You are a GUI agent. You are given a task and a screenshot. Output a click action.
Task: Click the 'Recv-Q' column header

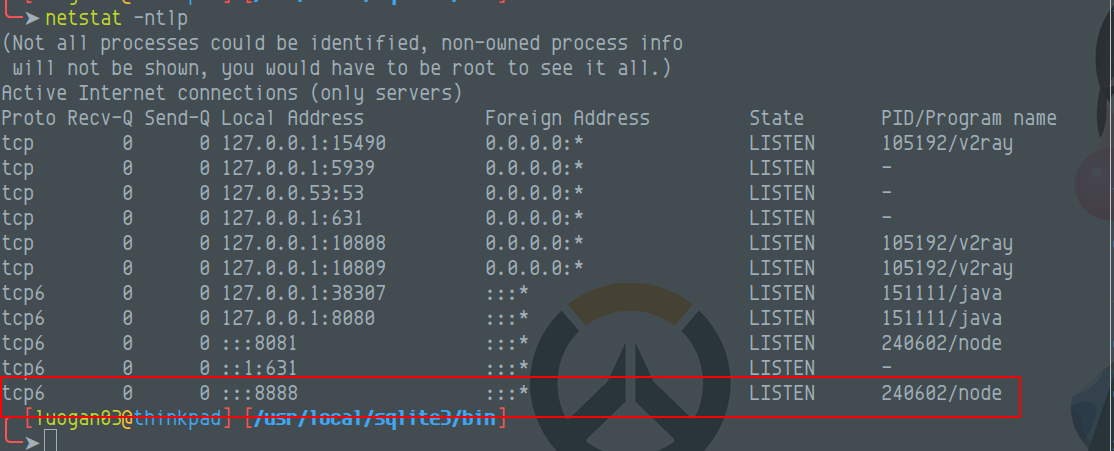tap(99, 118)
